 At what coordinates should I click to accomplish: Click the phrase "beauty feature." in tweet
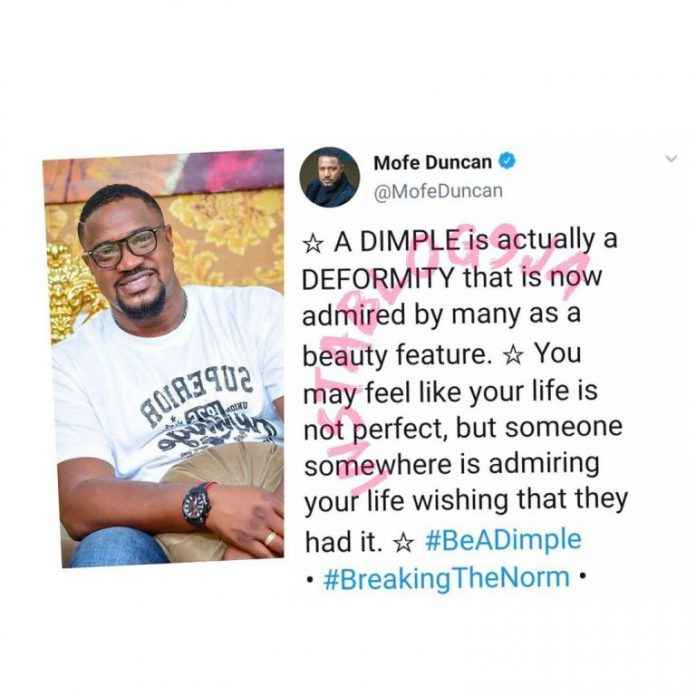pyautogui.click(x=396, y=355)
